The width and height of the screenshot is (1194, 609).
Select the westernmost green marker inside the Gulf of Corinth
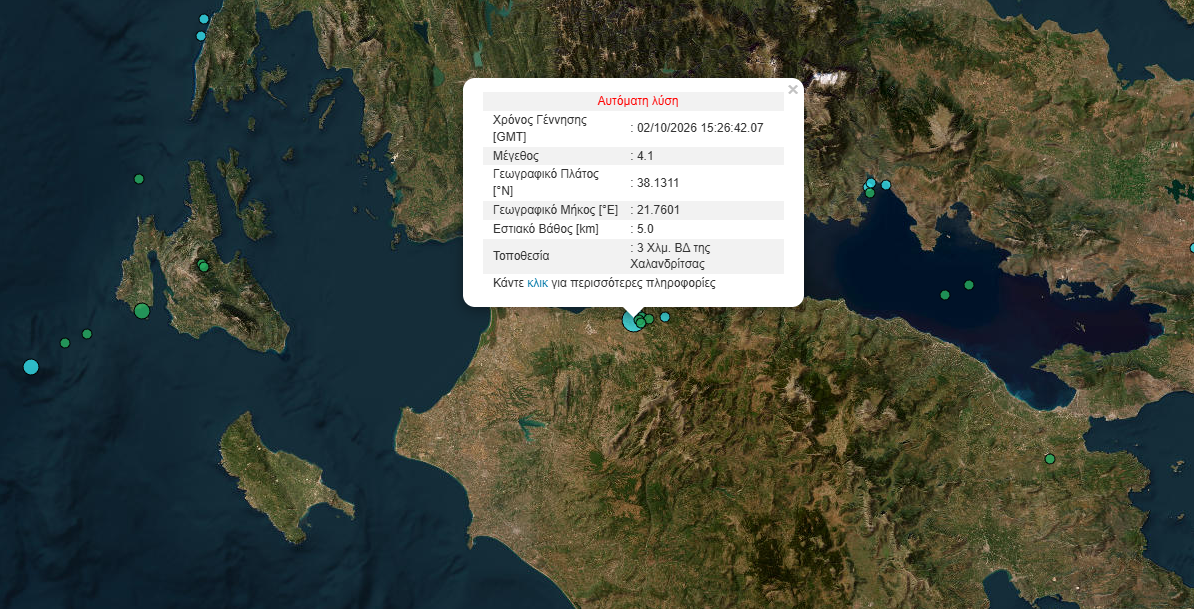click(x=945, y=295)
